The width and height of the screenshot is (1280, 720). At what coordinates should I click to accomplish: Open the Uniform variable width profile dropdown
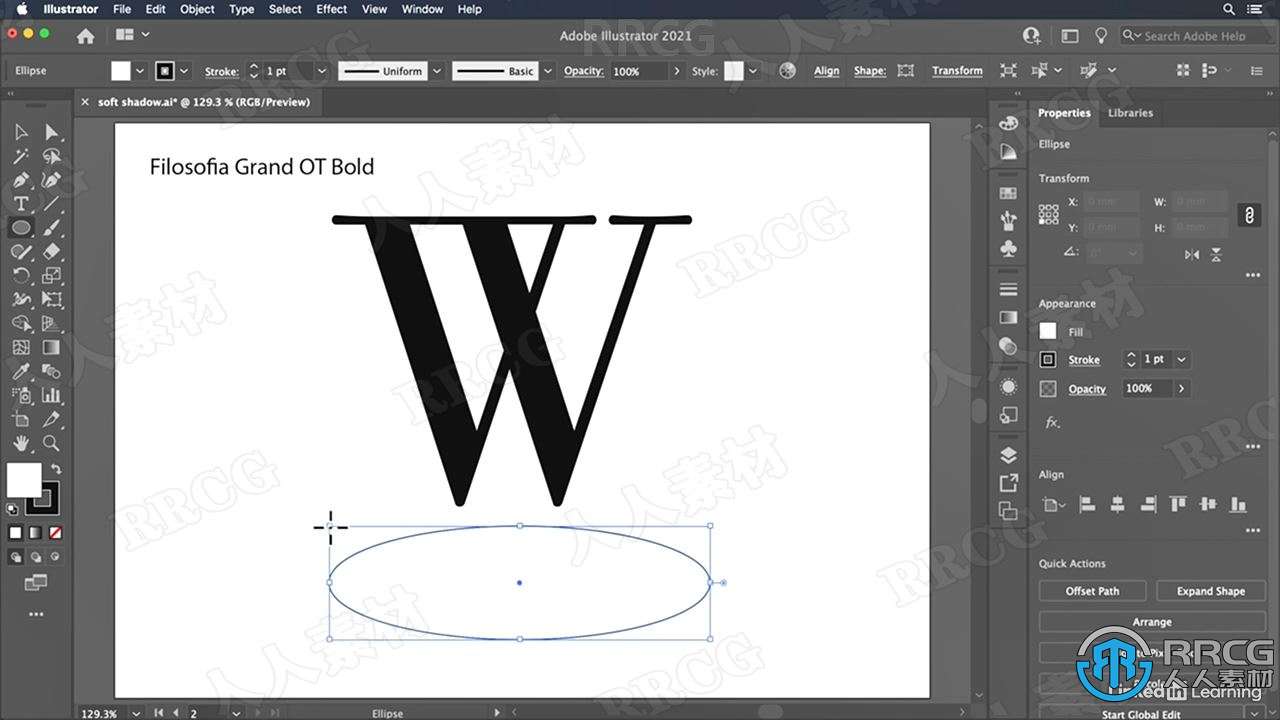coord(437,71)
